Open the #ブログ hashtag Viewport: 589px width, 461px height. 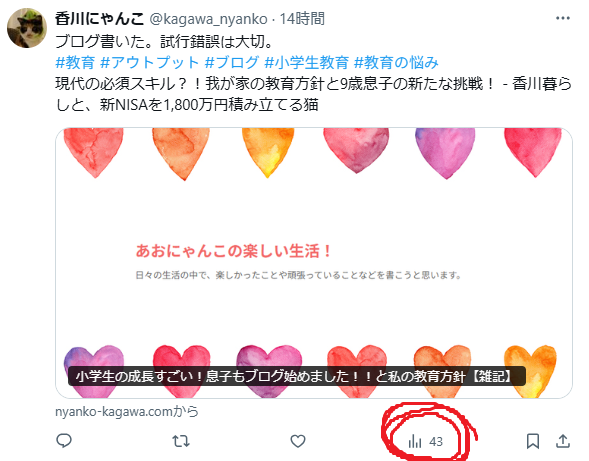(x=232, y=62)
